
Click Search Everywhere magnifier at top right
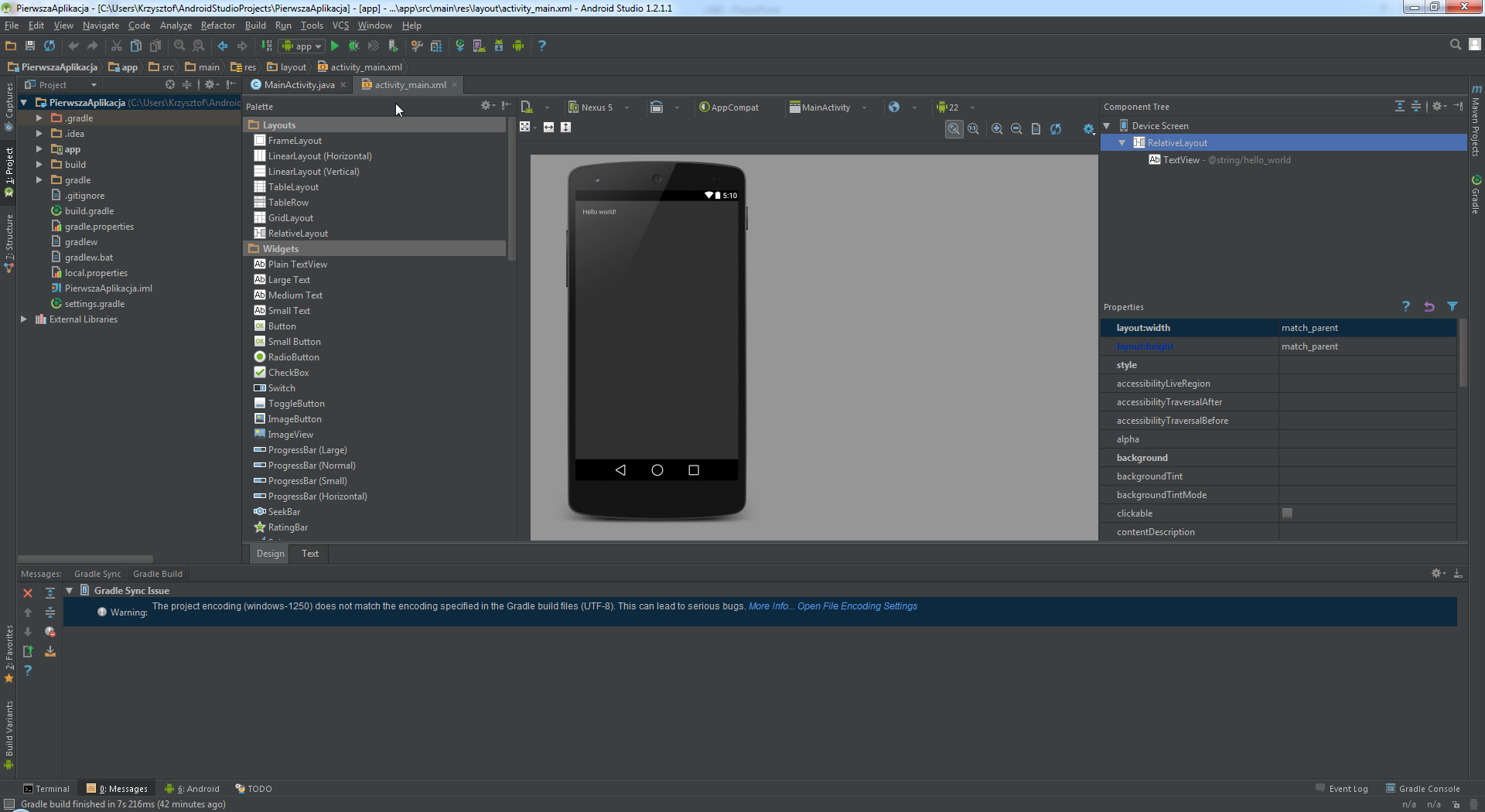(x=1455, y=45)
